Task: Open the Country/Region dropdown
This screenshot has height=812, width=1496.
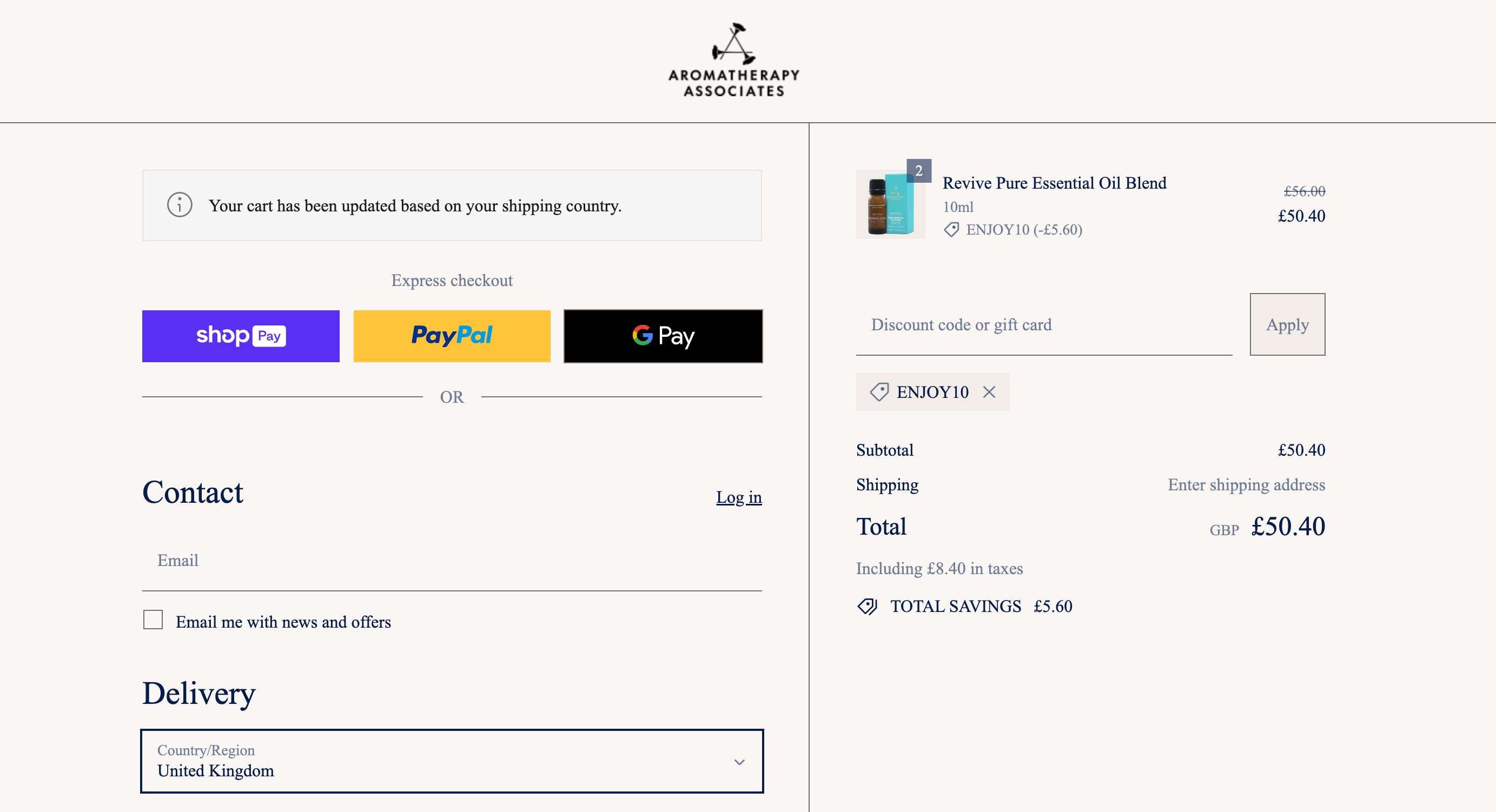Action: click(452, 761)
